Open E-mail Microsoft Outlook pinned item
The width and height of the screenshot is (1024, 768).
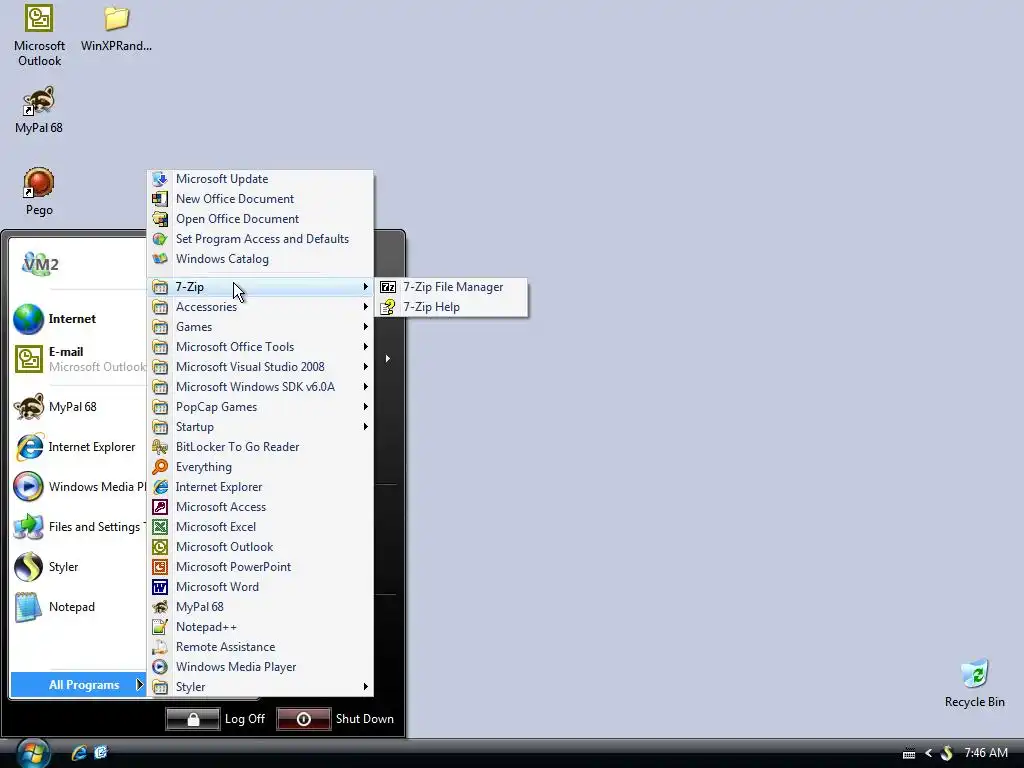(x=78, y=359)
